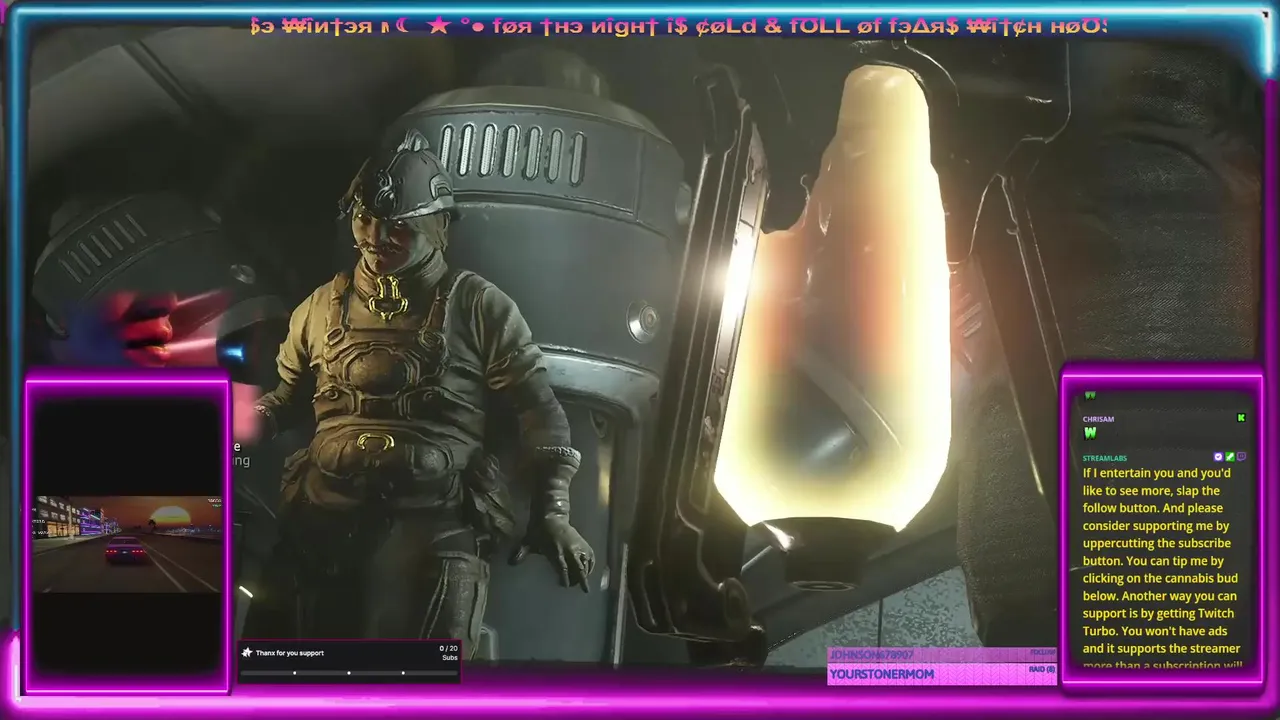This screenshot has height=720, width=1280.
Task: Click the green K badge on CHRISAM's message
Action: point(1241,418)
